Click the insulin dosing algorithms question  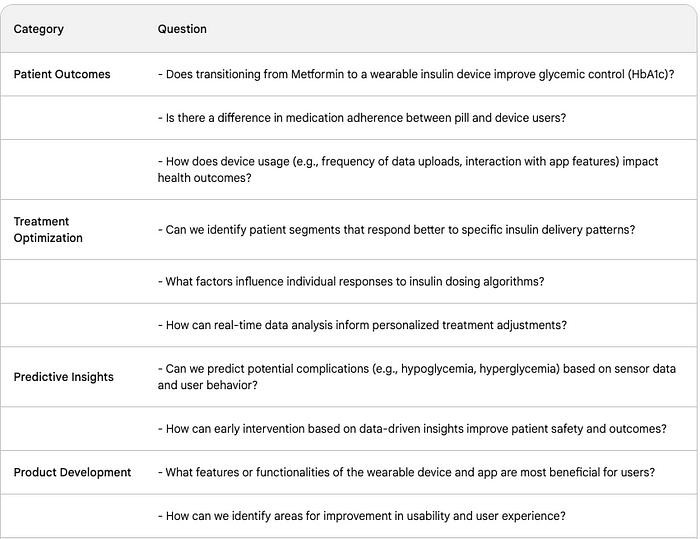[x=351, y=282]
